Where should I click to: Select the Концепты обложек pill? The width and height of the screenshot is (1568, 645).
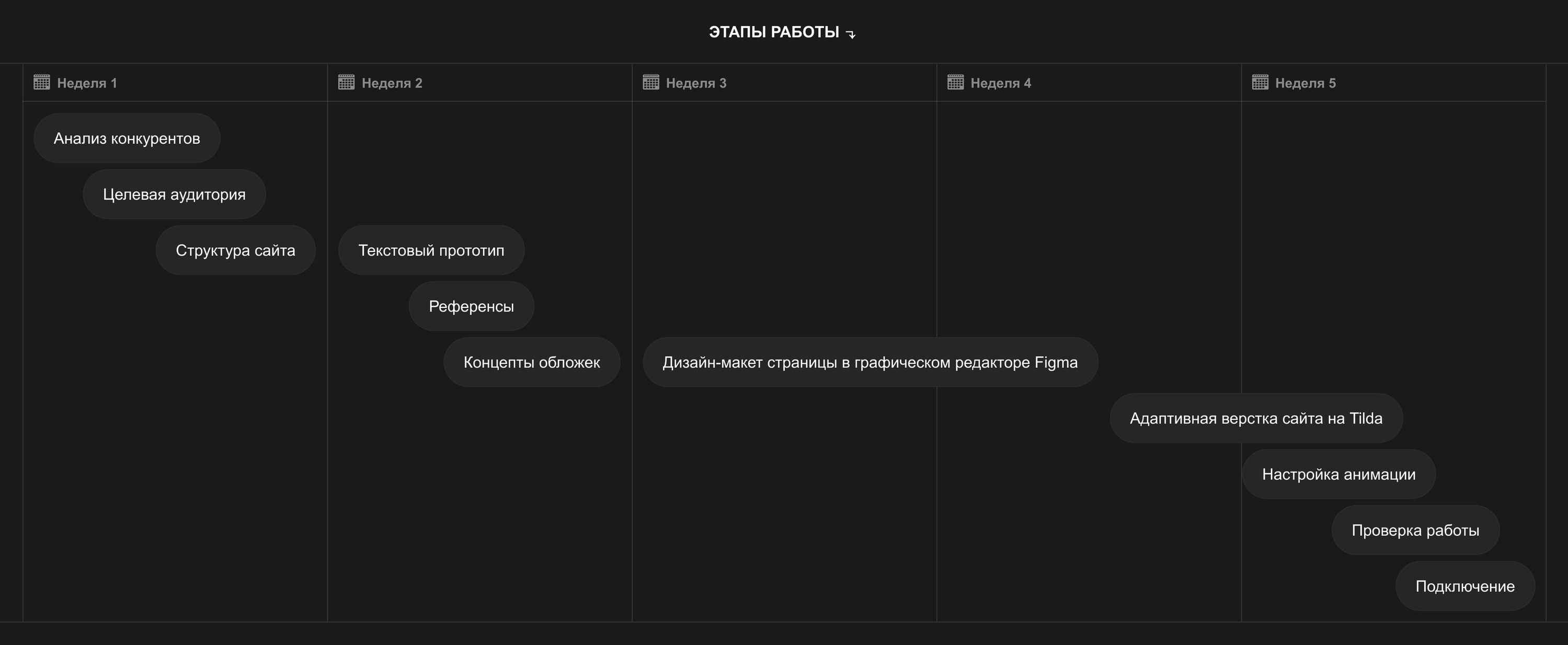point(531,362)
